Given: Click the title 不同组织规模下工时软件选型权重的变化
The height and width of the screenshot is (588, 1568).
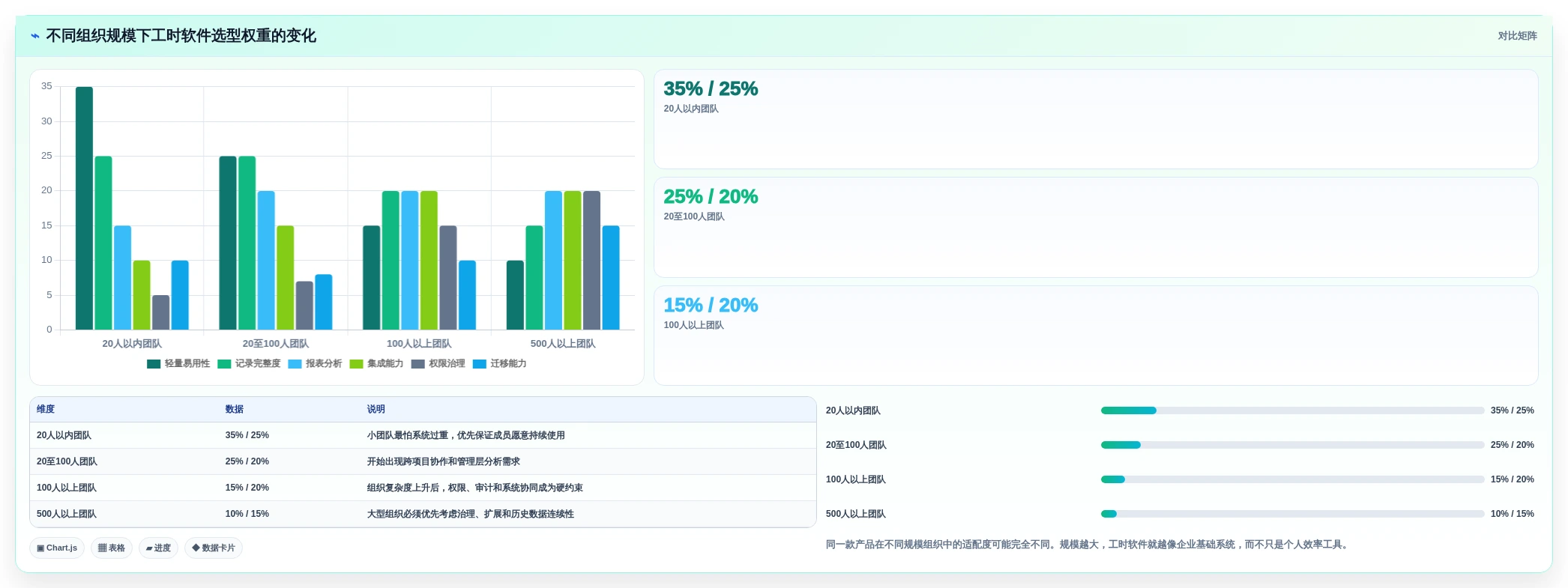Looking at the screenshot, I should [x=181, y=36].
